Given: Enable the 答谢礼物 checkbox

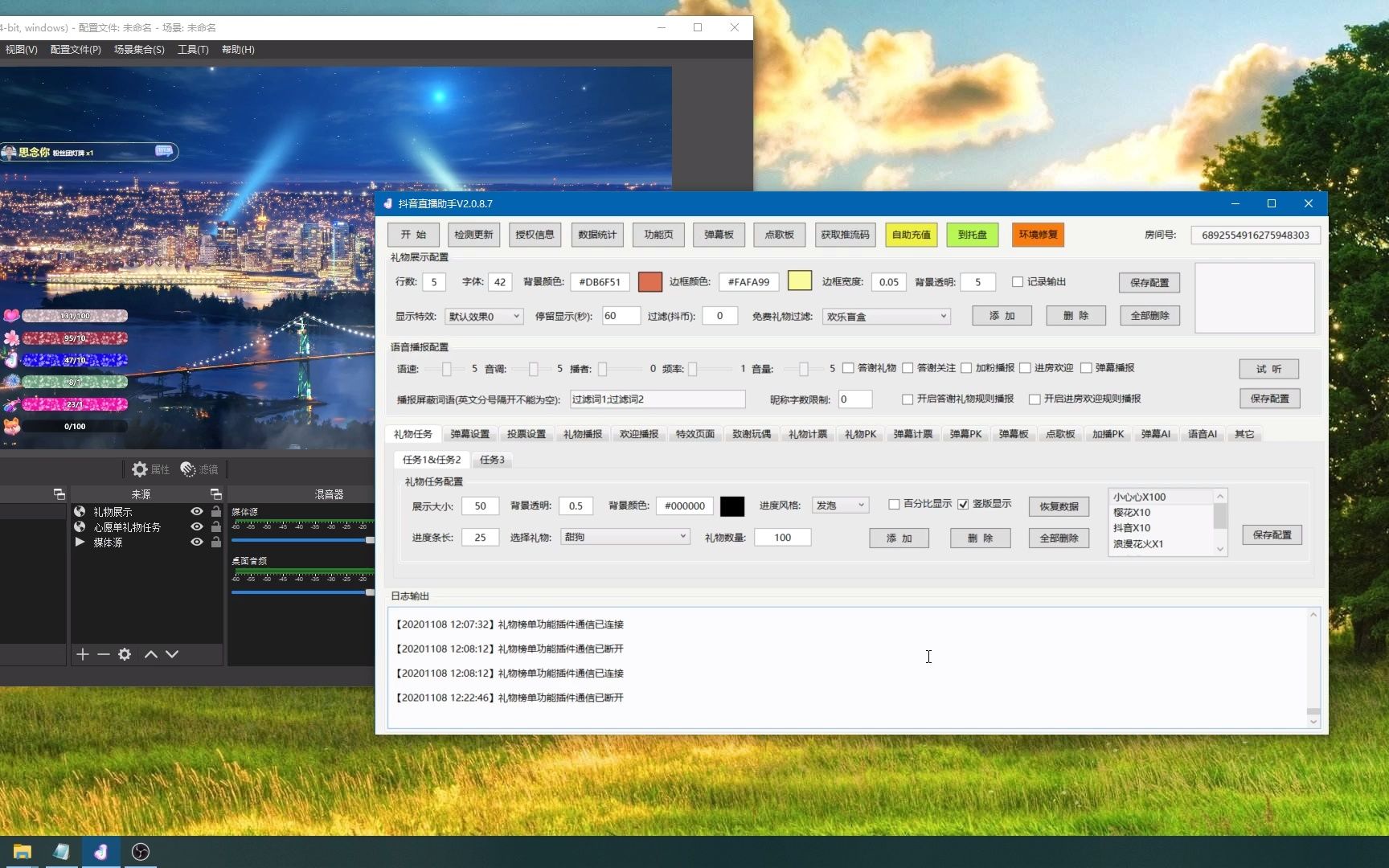Looking at the screenshot, I should point(848,368).
